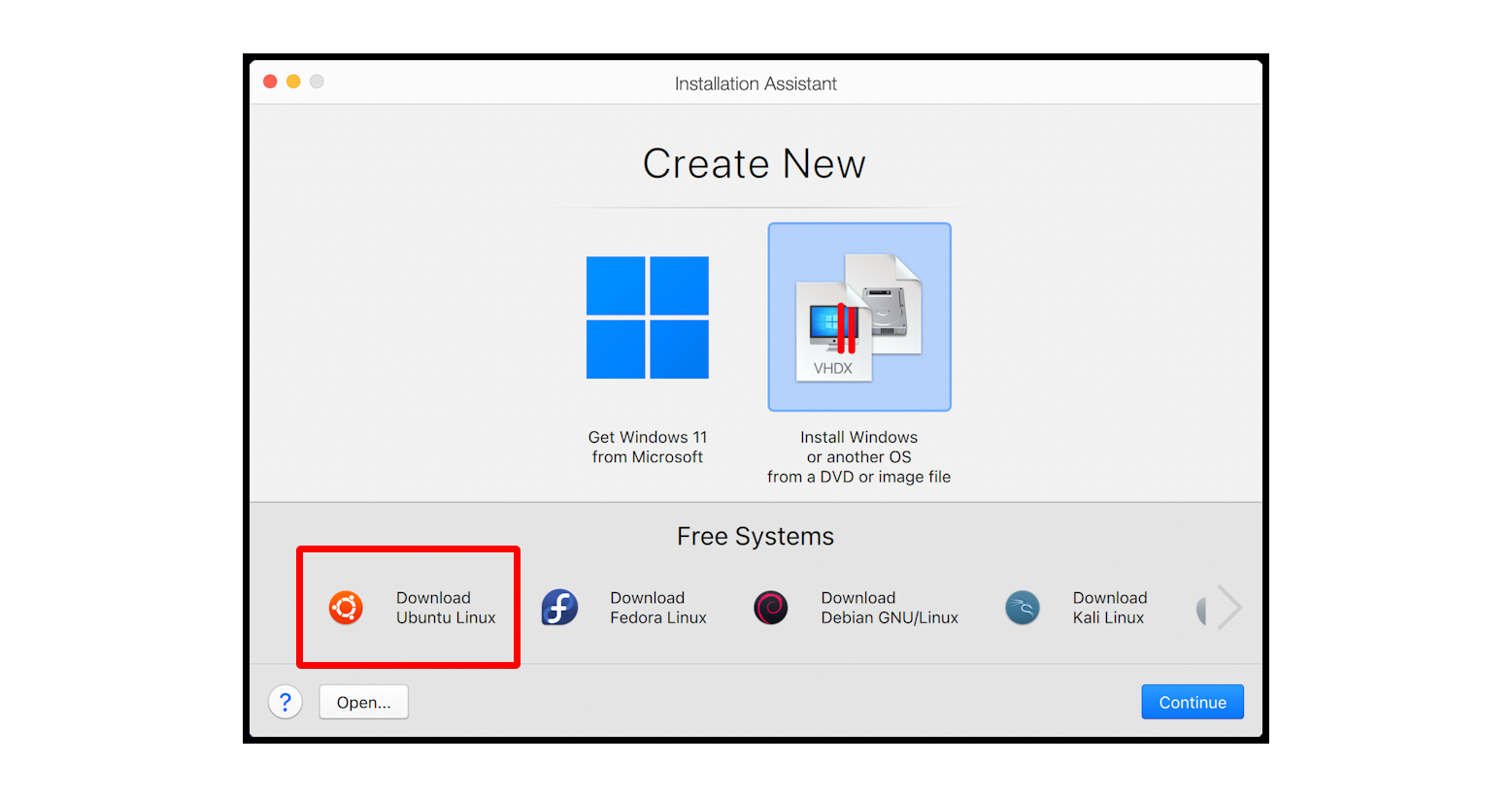
Task: Click the Kali Linux dragon icon
Action: [x=1023, y=608]
